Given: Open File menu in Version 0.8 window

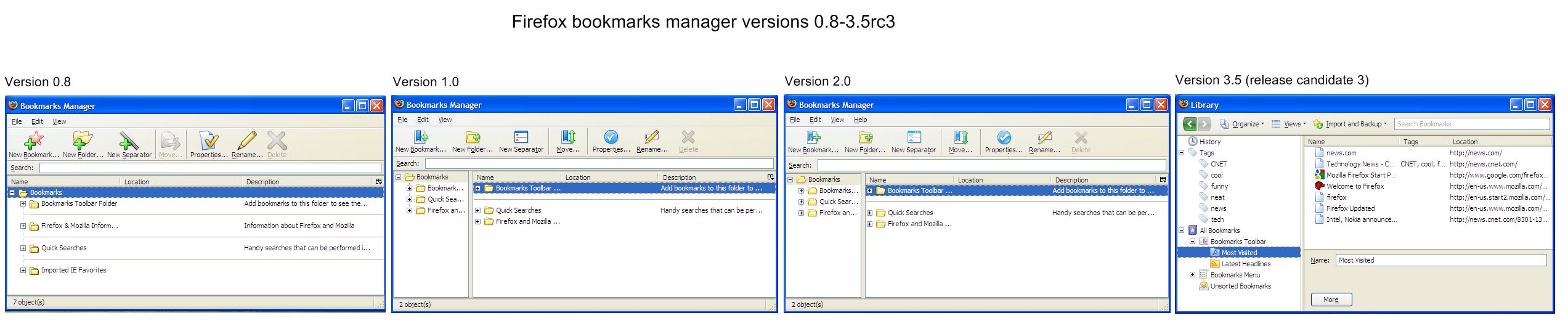Looking at the screenshot, I should coord(17,121).
